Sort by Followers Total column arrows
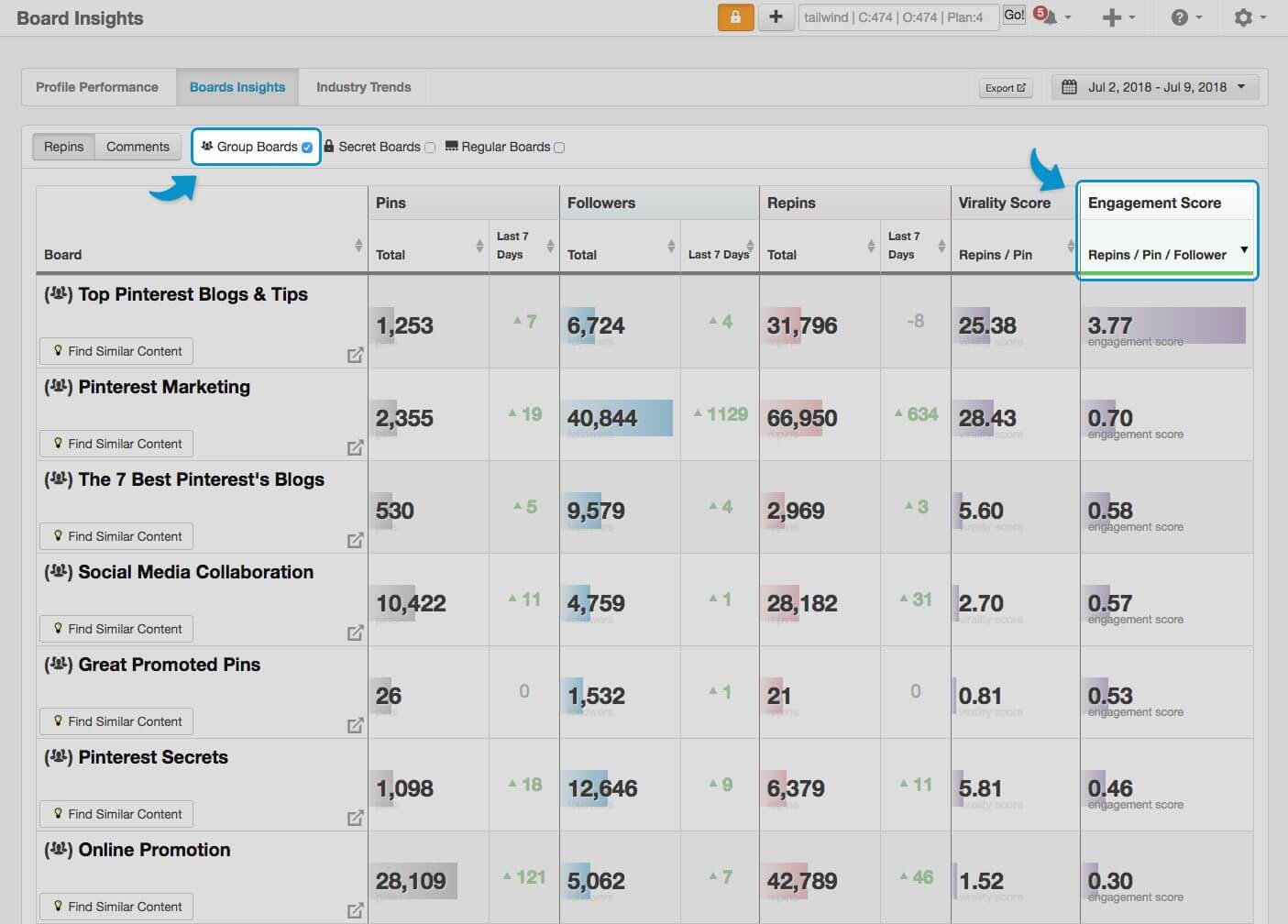 (x=671, y=246)
